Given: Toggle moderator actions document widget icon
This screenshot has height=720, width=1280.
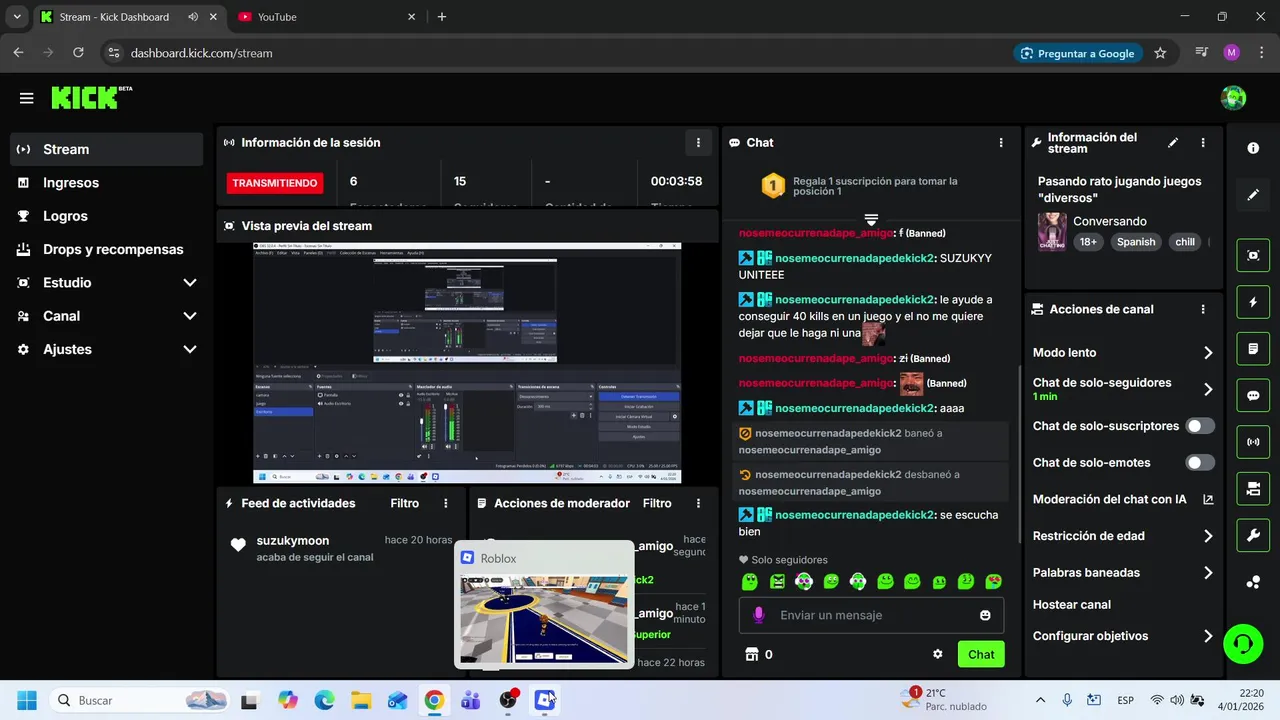Looking at the screenshot, I should point(1253,349).
